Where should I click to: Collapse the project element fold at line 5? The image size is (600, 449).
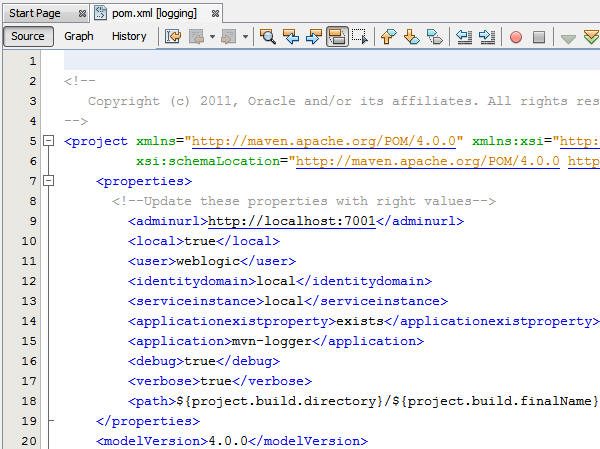(x=48, y=141)
